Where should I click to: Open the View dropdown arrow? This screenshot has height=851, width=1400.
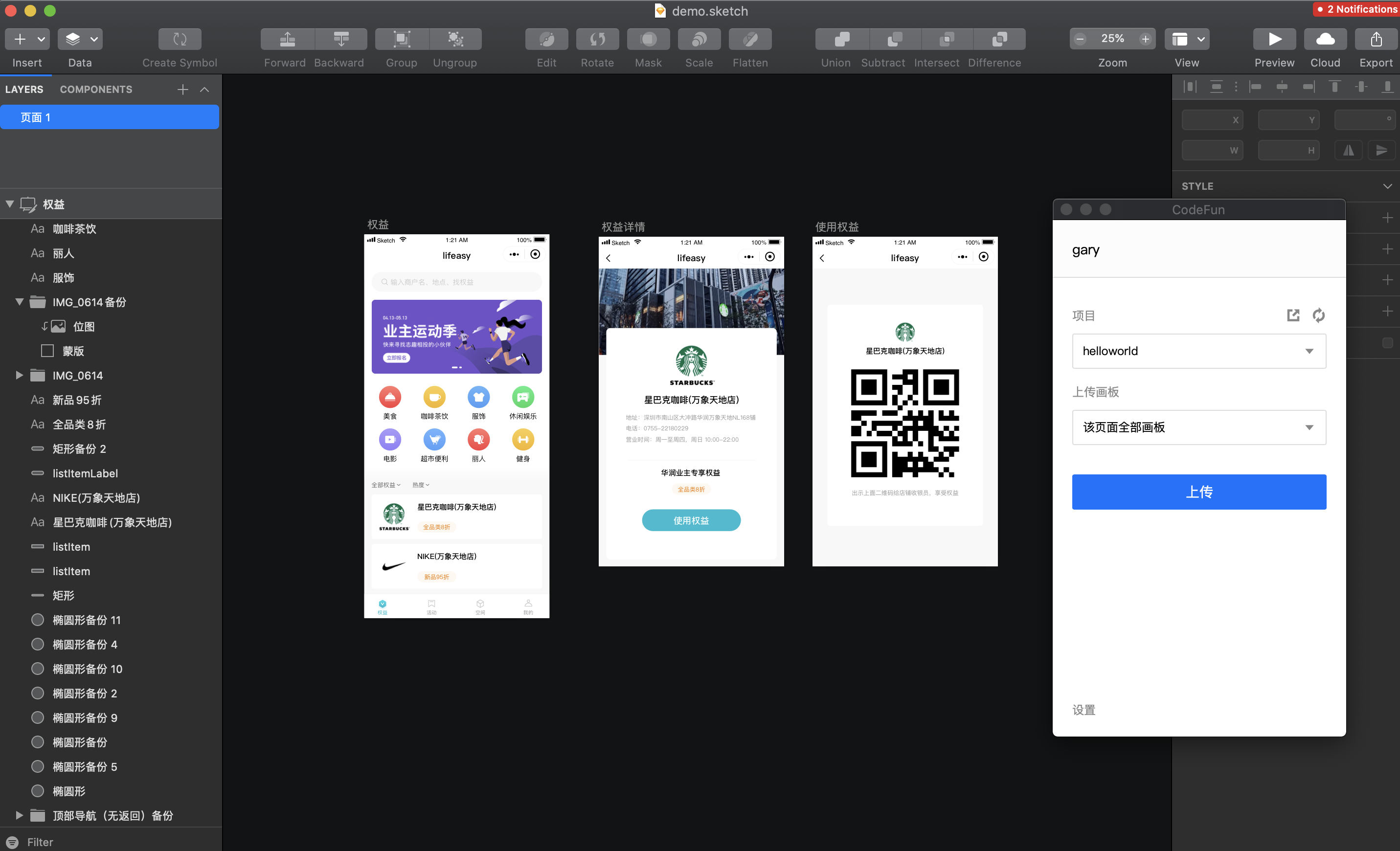[1200, 39]
